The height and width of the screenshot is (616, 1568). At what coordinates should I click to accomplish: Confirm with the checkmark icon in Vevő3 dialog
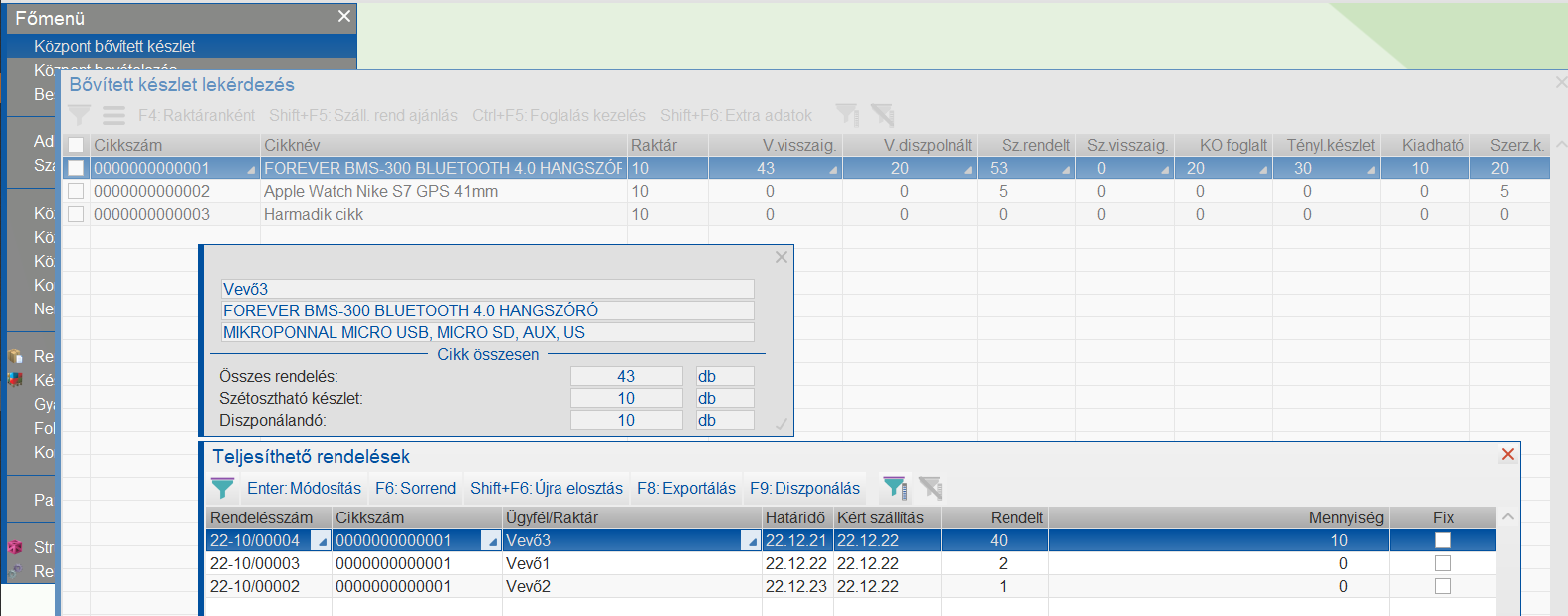point(782,424)
